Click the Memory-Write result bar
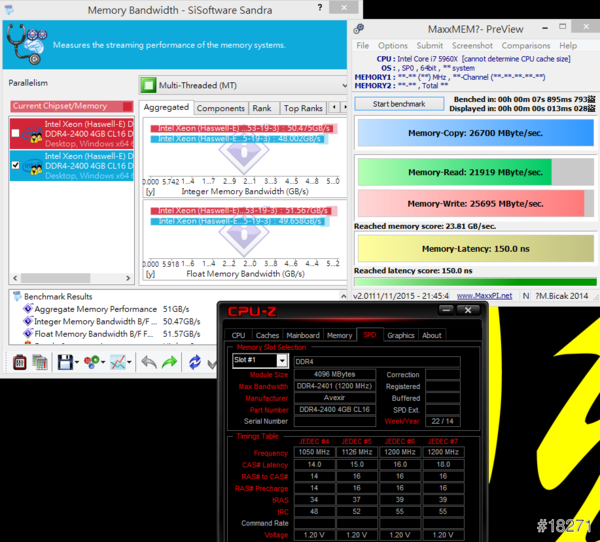600x542 pixels. pyautogui.click(x=475, y=204)
